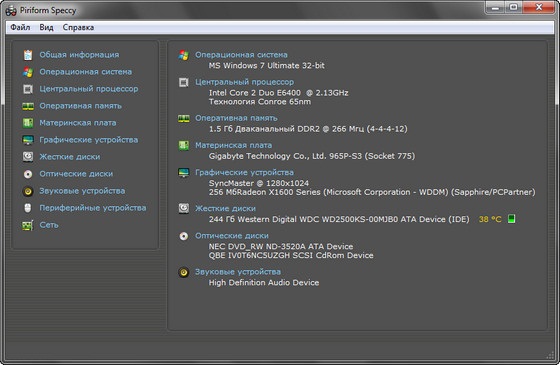Click the 38 °C hard disk temperature

490,219
